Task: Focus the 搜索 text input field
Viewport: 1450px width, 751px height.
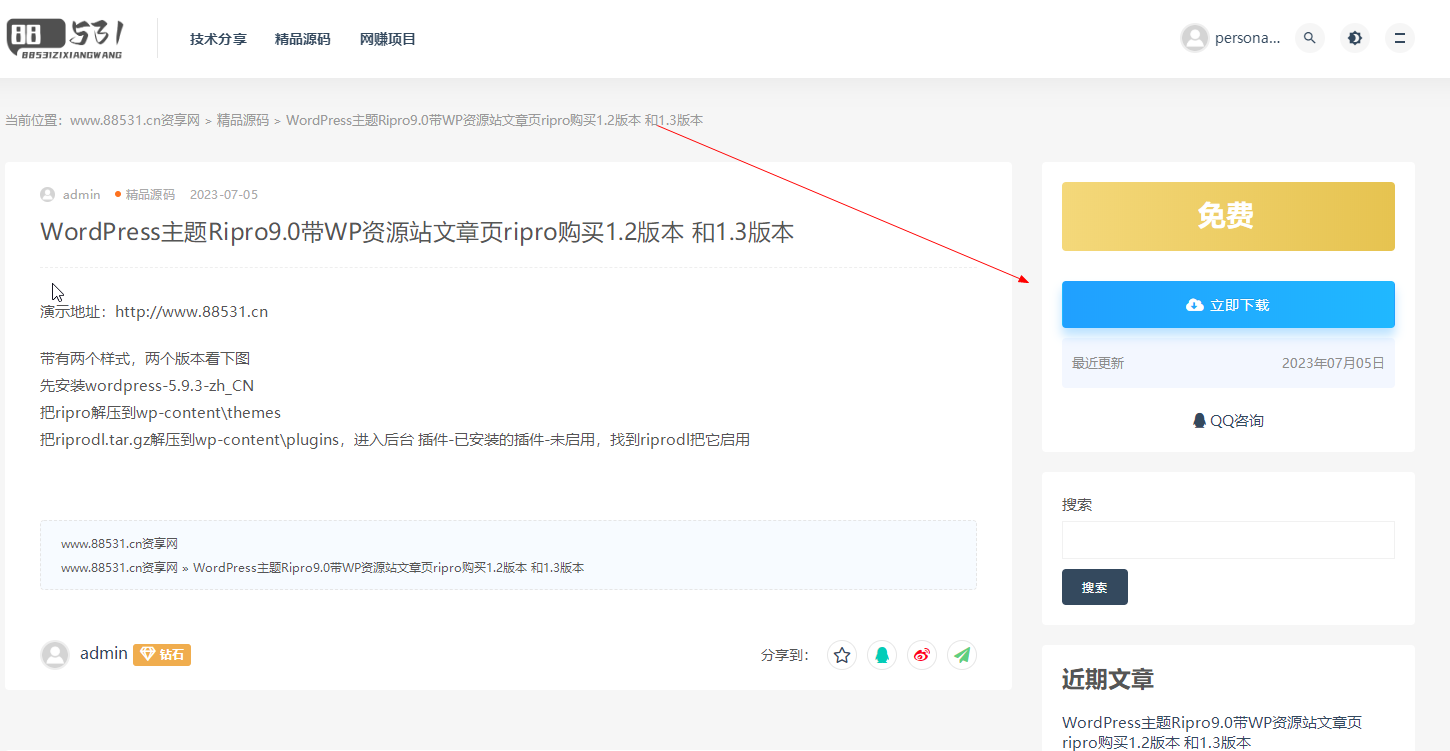Action: click(x=1228, y=540)
